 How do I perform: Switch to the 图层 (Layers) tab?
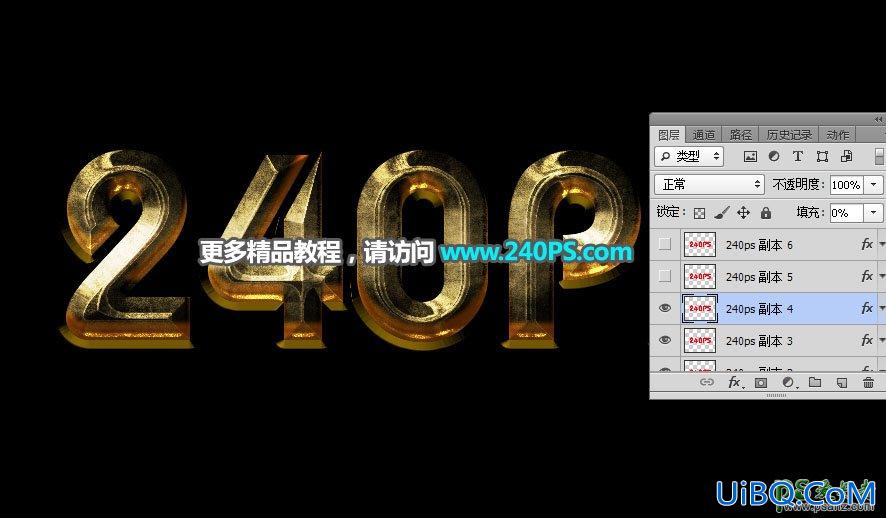click(668, 135)
